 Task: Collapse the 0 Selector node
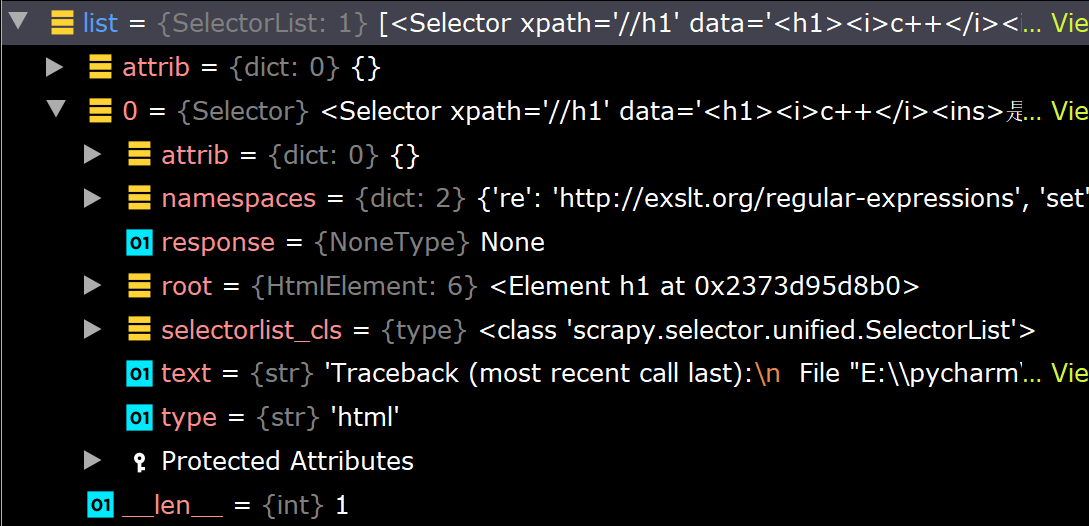pyautogui.click(x=55, y=110)
